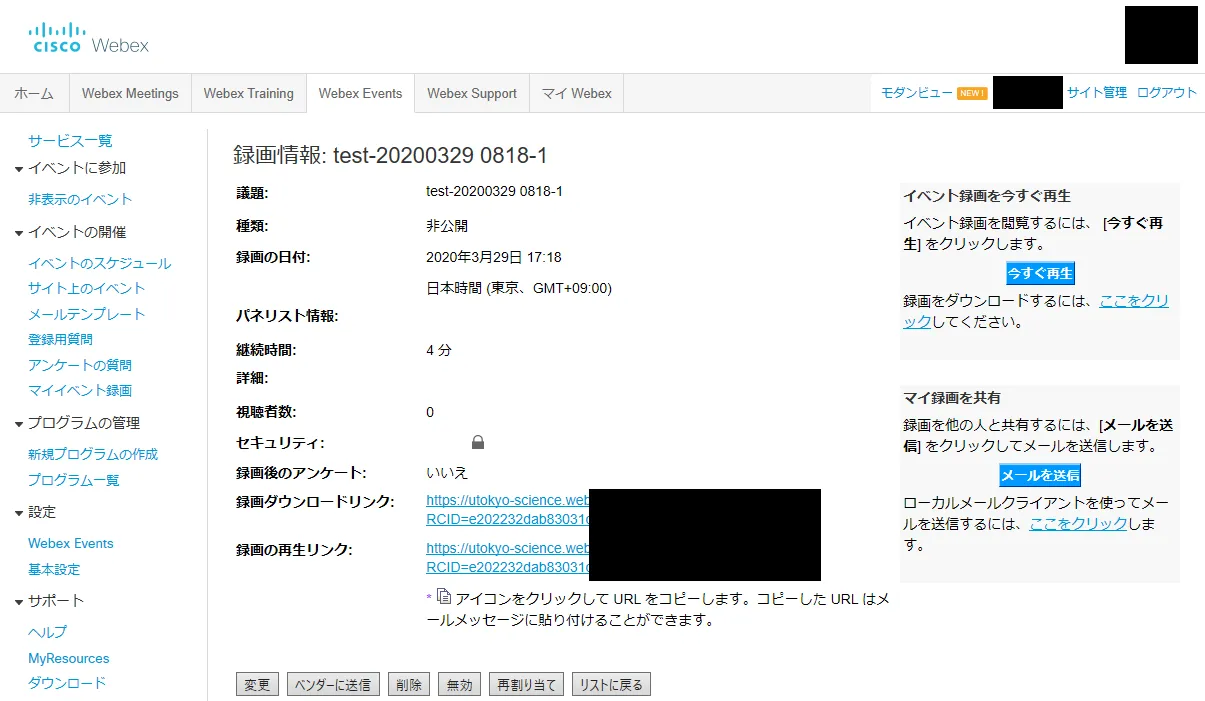Image resolution: width=1205 pixels, height=701 pixels.
Task: Collapse the プログラムの管理 section
Action: point(19,424)
